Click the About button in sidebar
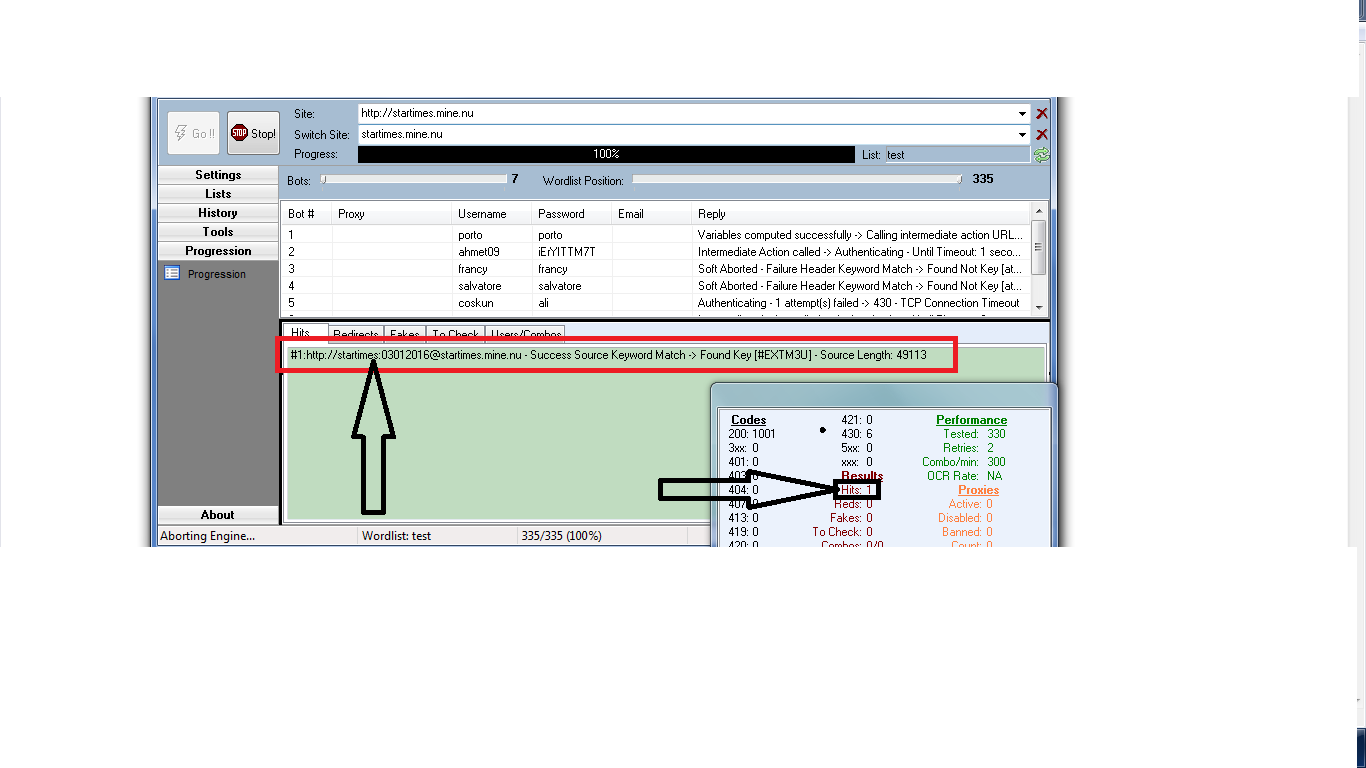The image size is (1366, 768). point(218,515)
